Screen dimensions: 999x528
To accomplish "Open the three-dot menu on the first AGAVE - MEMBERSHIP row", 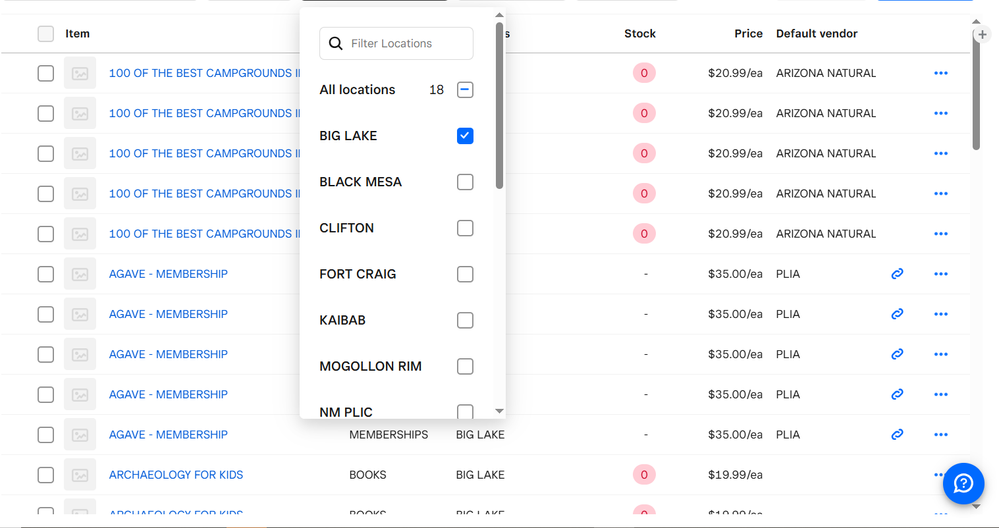I will click(940, 274).
